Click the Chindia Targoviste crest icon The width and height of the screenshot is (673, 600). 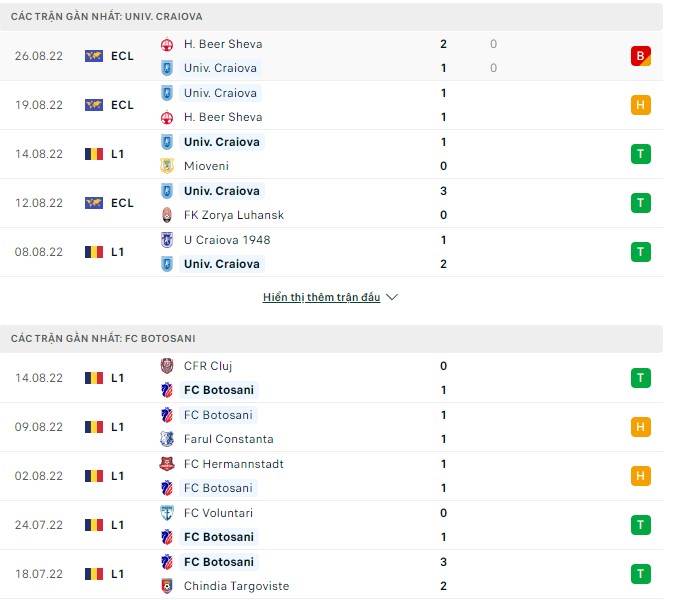167,586
